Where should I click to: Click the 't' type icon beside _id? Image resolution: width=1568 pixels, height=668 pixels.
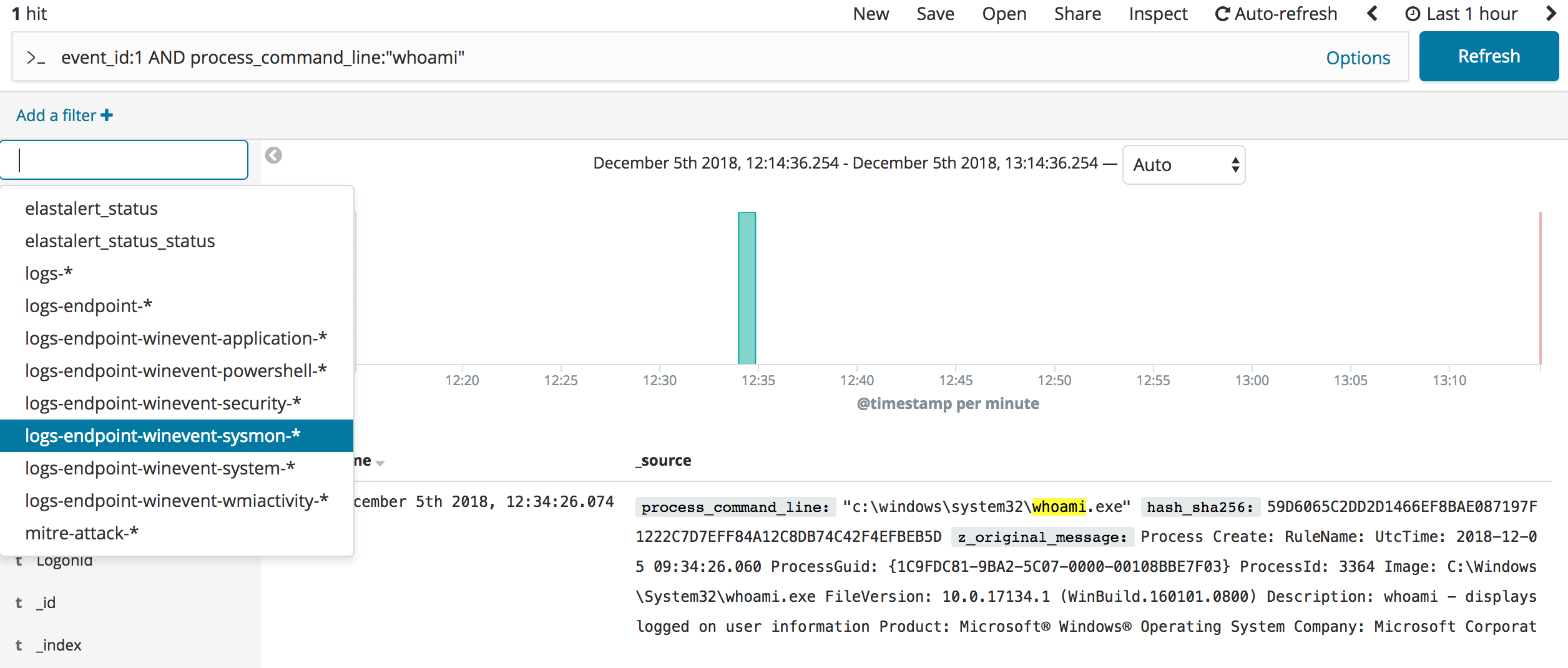point(18,602)
